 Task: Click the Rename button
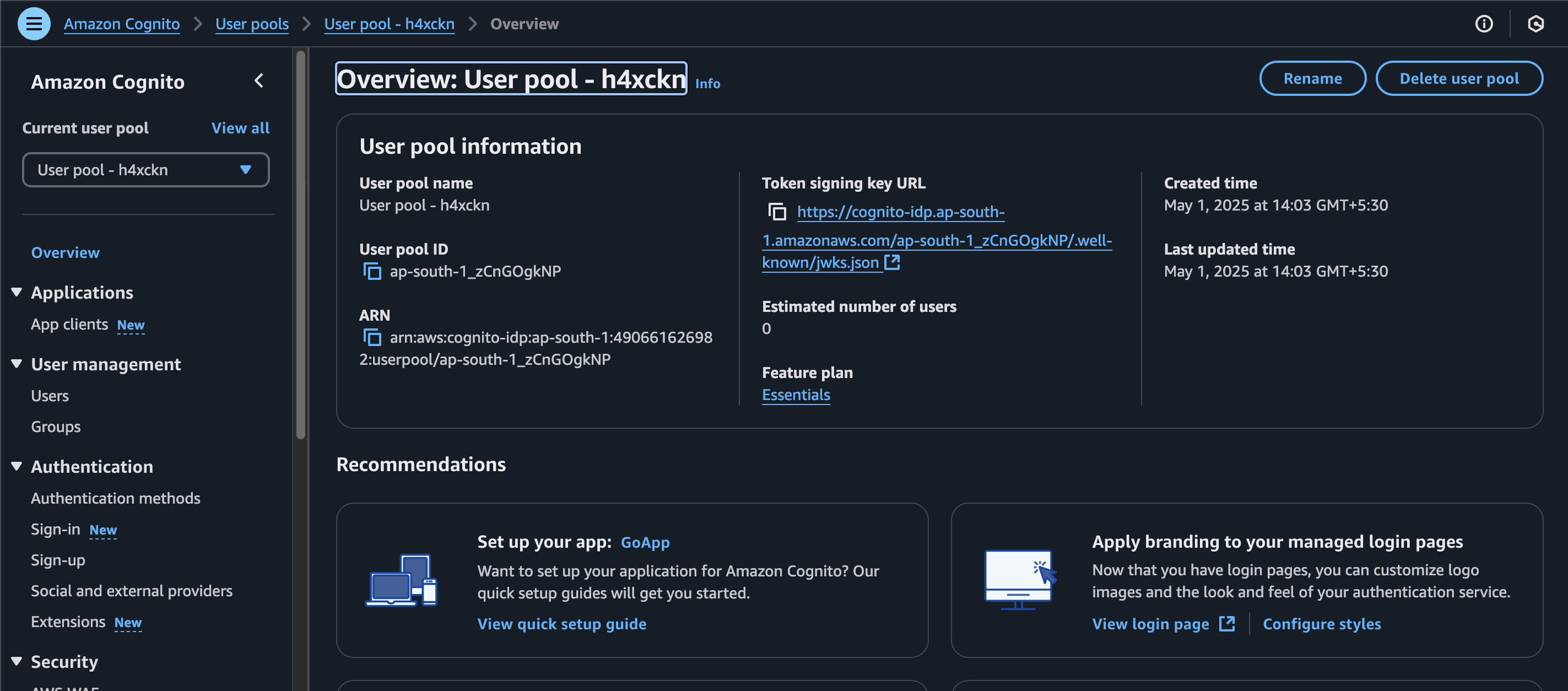[x=1312, y=79]
